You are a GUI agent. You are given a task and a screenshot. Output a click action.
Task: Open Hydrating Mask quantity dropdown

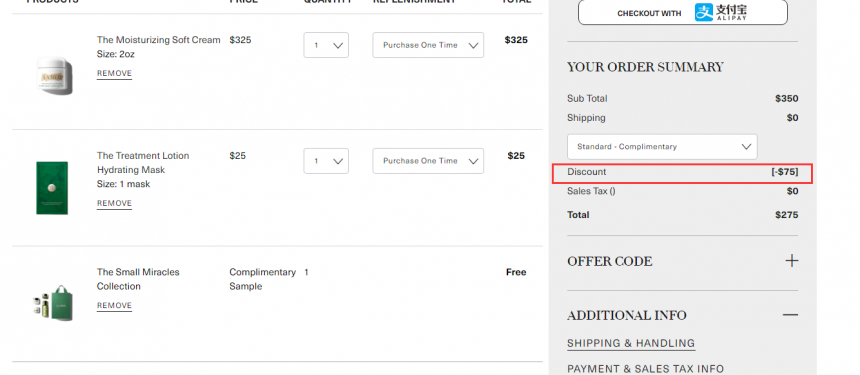(x=326, y=161)
